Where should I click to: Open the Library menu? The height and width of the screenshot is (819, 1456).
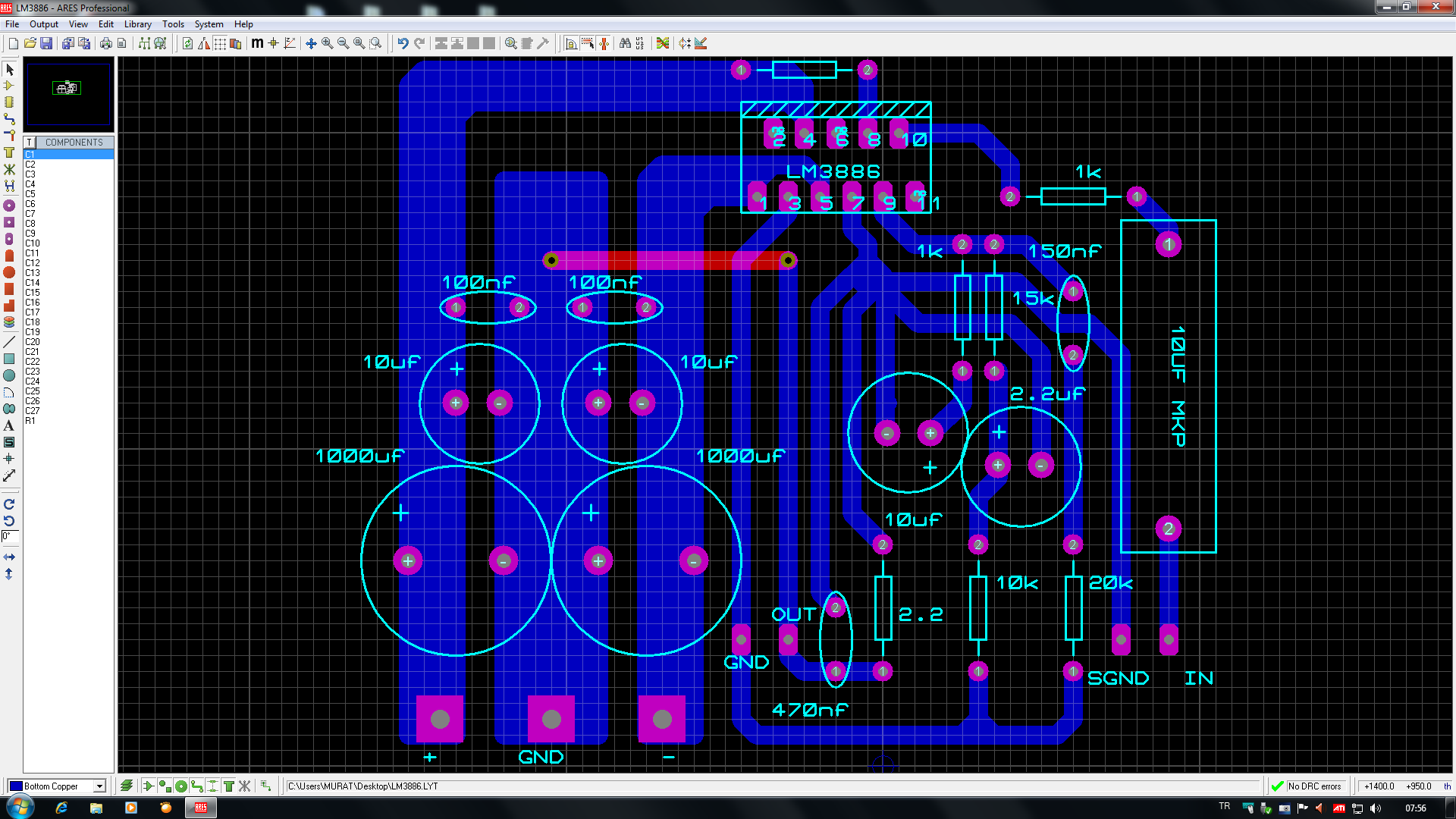137,24
